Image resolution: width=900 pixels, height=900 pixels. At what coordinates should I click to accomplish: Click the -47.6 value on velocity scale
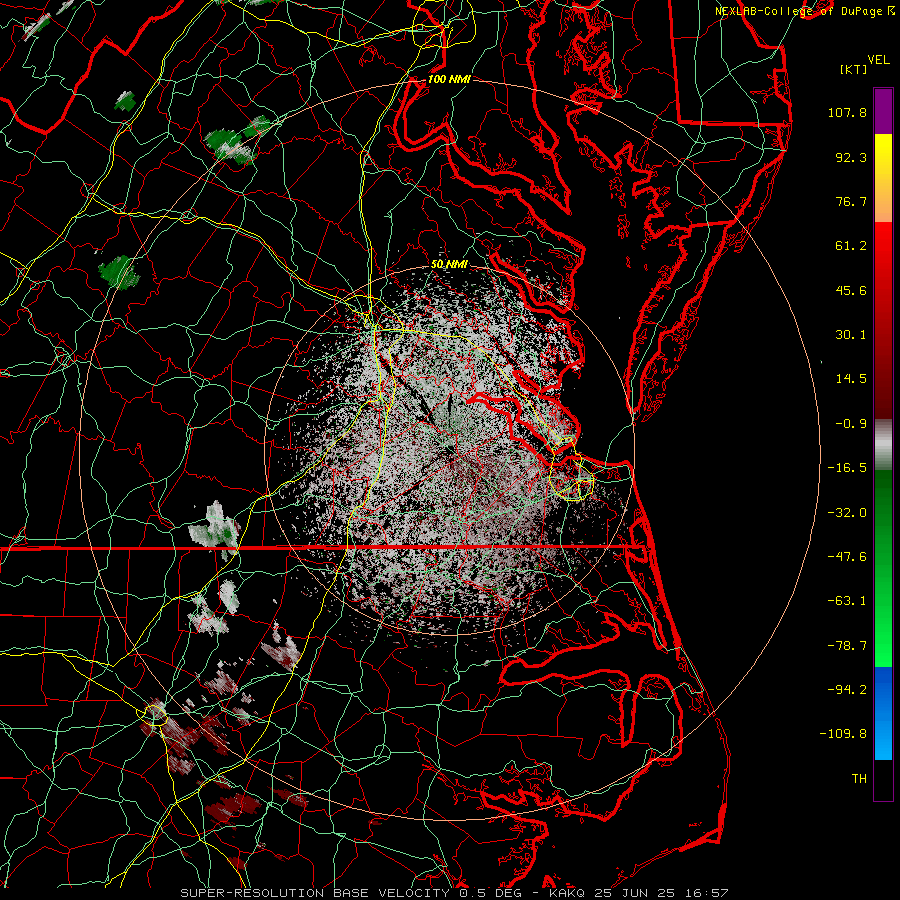(847, 557)
